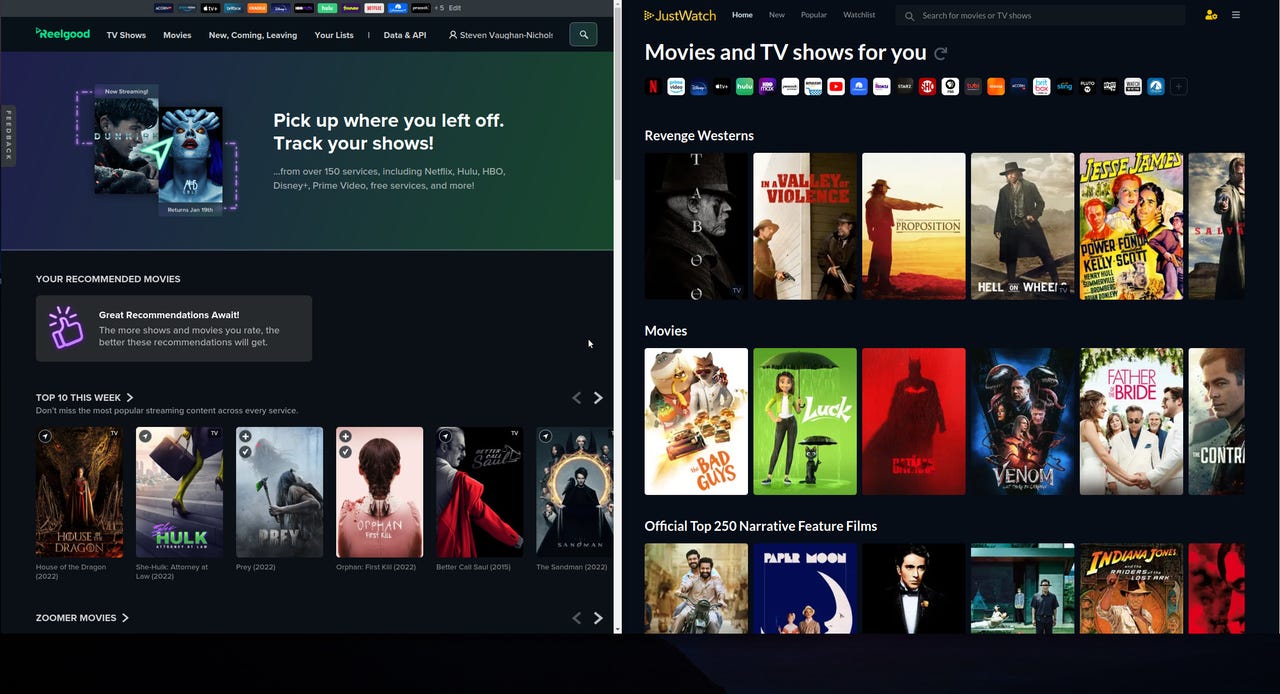
Task: Open Reelgood search with the magnifier button
Action: 583,34
